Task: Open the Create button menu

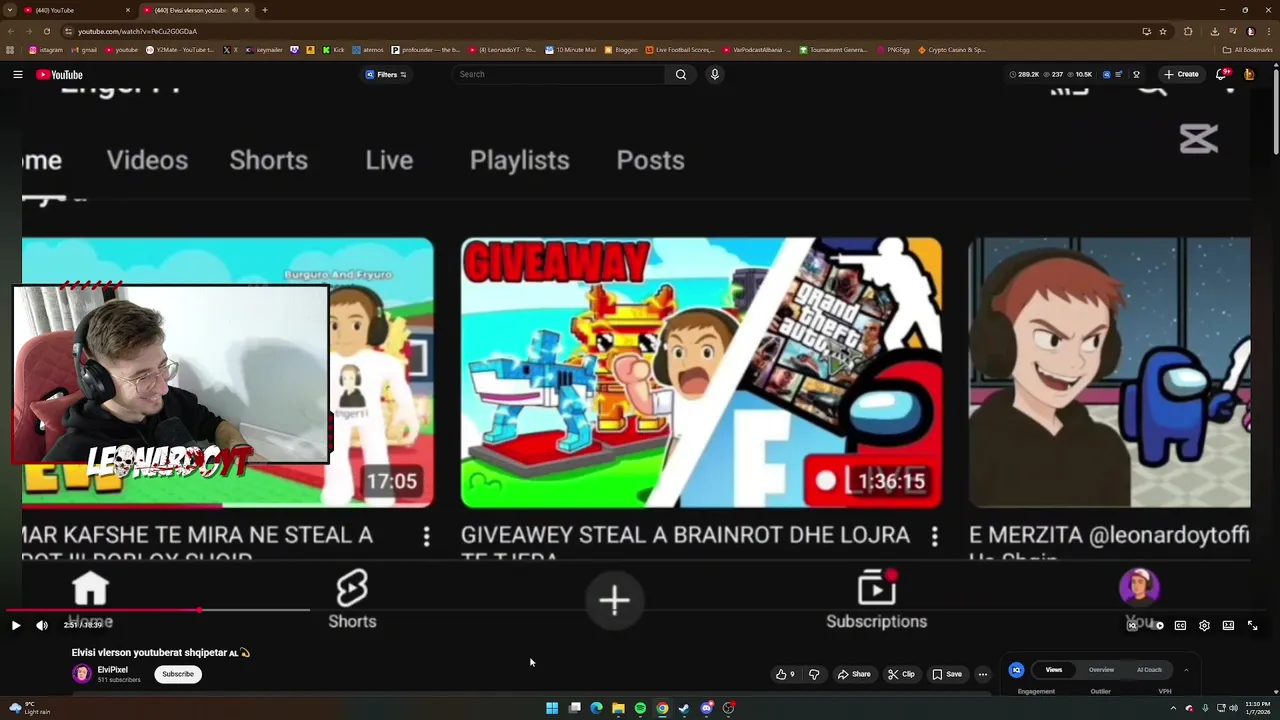Action: coord(1181,74)
